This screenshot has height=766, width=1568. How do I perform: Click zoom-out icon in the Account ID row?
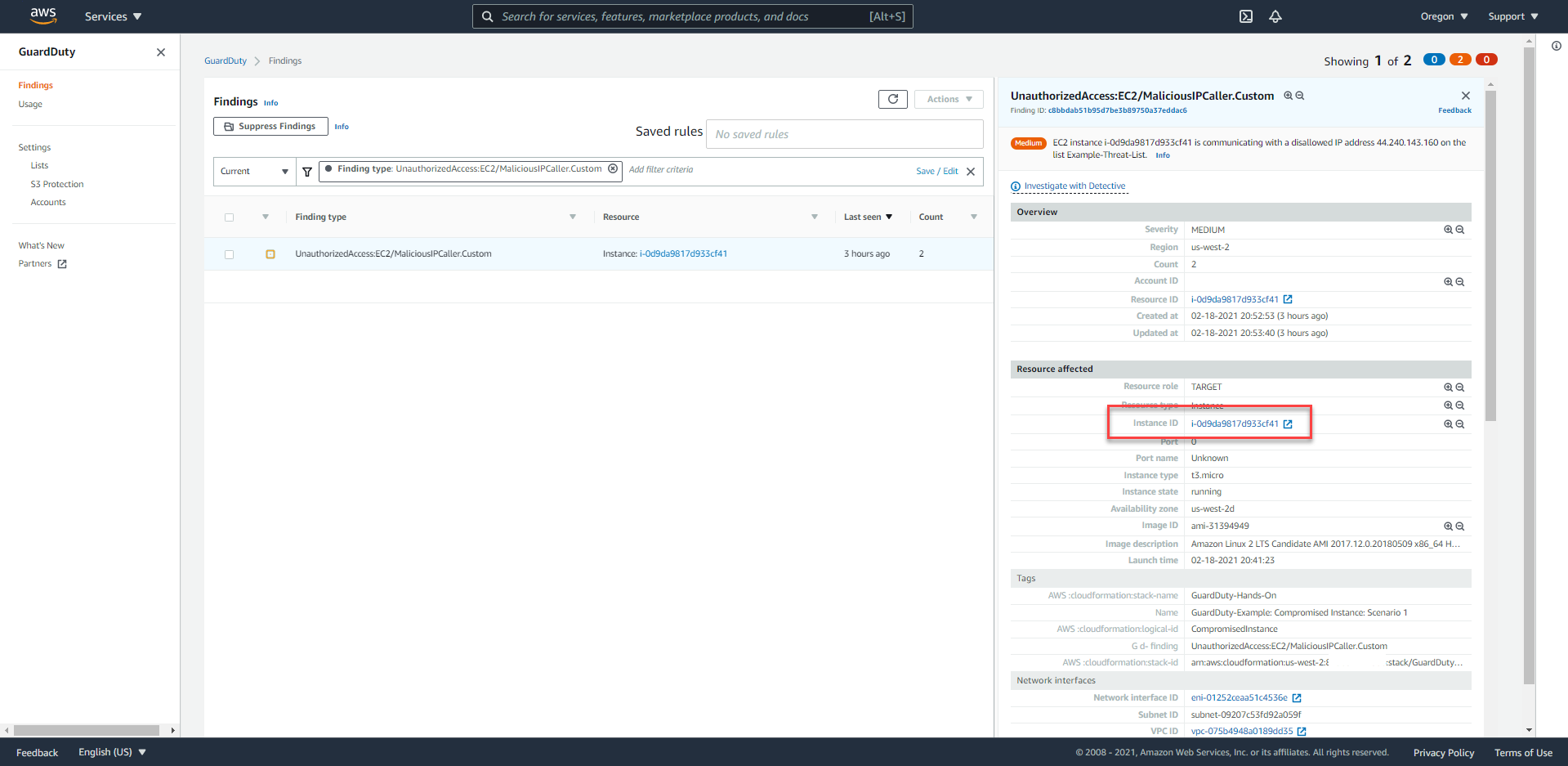(1460, 282)
